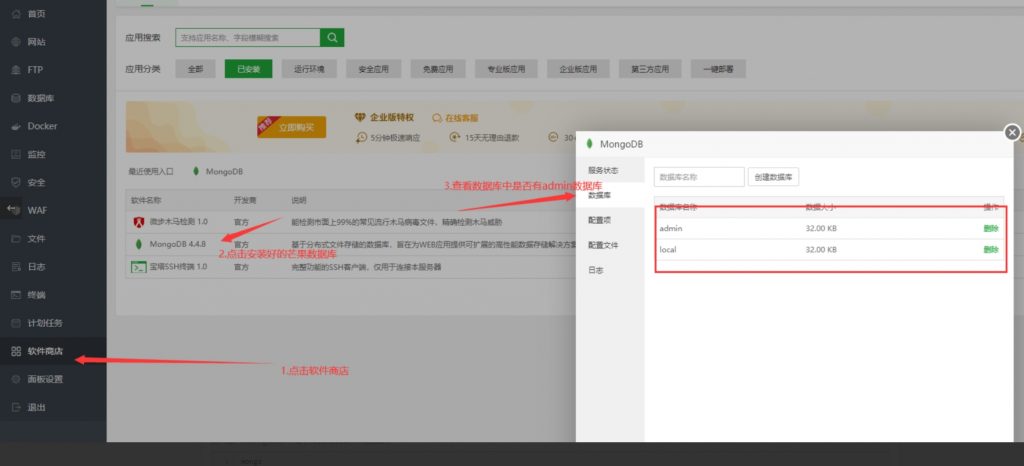Click the 在线客服 online support chat icon
Image resolution: width=1024 pixels, height=466 pixels.
pos(437,118)
